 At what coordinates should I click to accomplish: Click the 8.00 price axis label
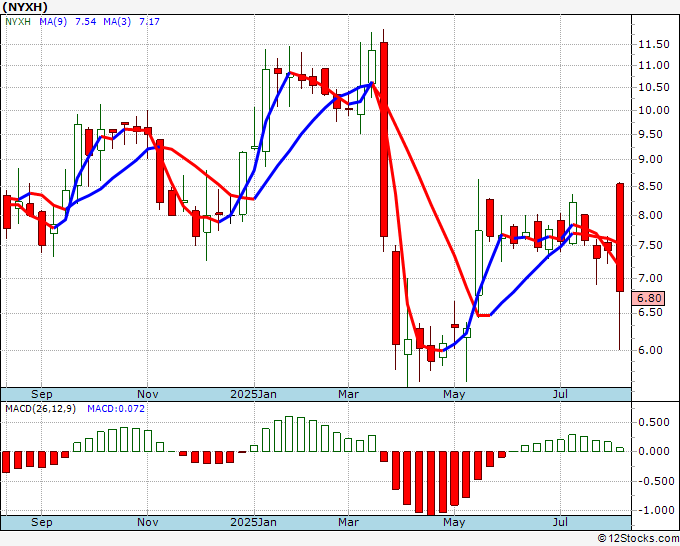click(651, 215)
